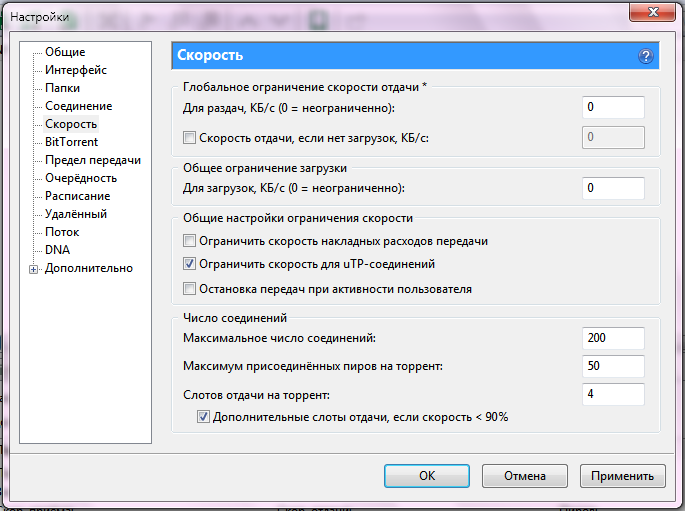Click the Глобальное ограничение скорости отдачи label
This screenshot has height=511, width=685.
click(304, 87)
